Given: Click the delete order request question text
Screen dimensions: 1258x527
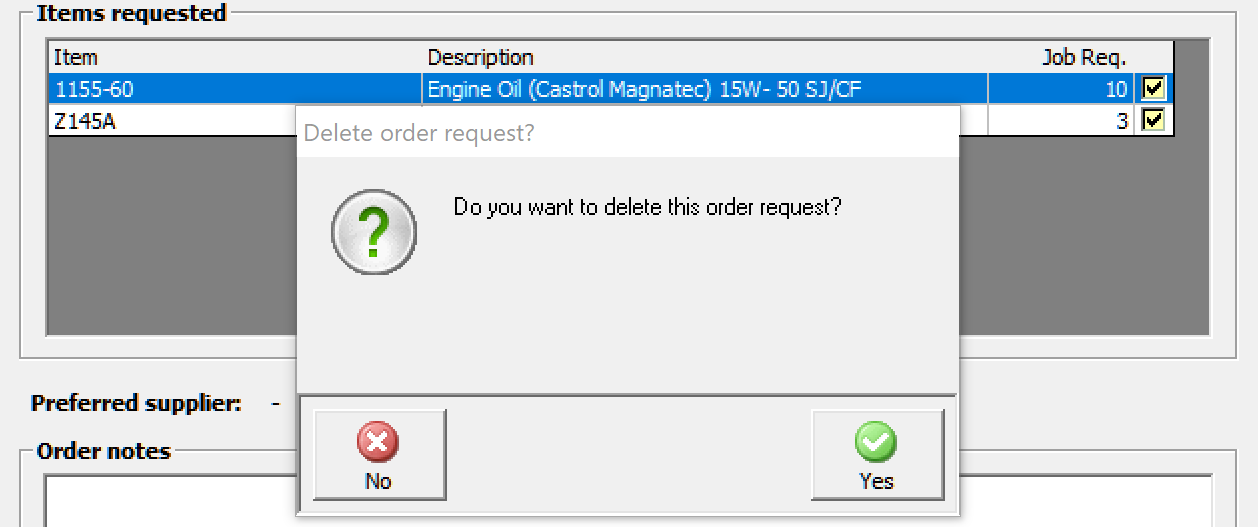Looking at the screenshot, I should click(648, 207).
